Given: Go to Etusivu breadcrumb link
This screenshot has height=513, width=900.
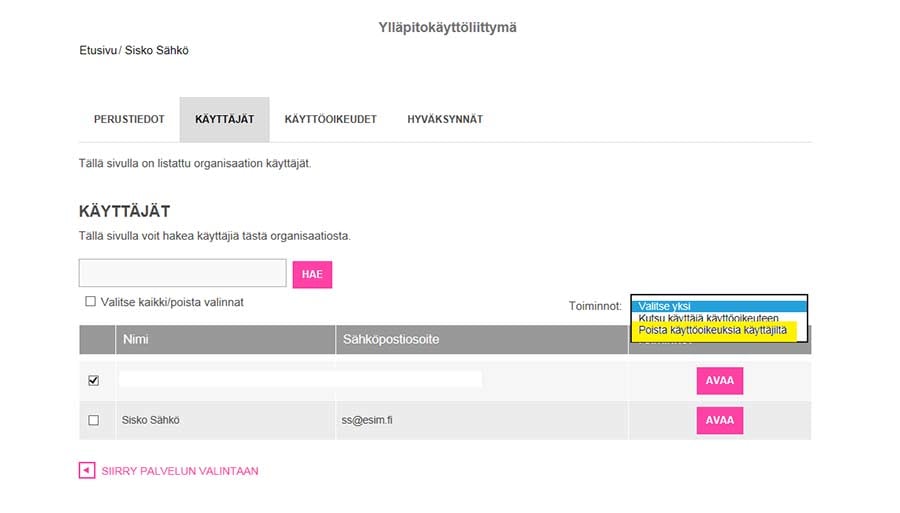Looking at the screenshot, I should click(98, 50).
